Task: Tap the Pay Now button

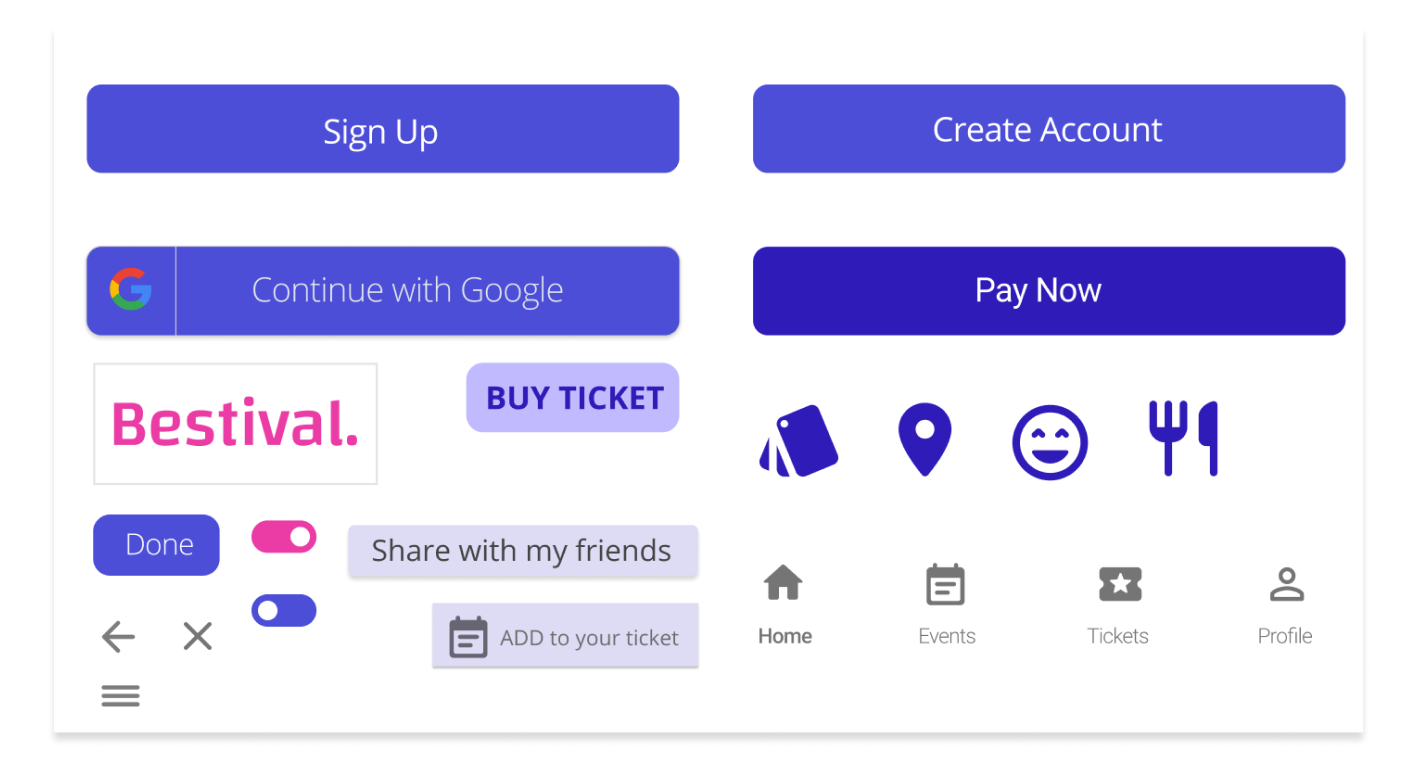Action: tap(1049, 291)
